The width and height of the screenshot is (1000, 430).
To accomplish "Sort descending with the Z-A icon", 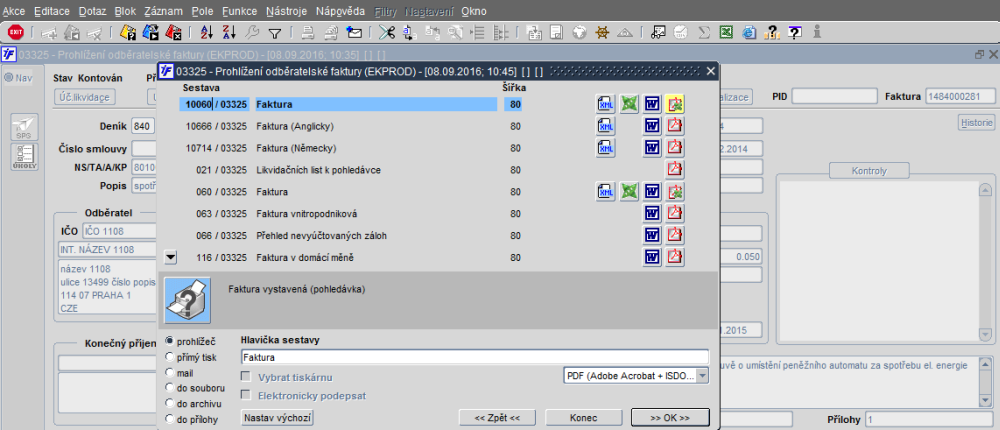I will [229, 32].
